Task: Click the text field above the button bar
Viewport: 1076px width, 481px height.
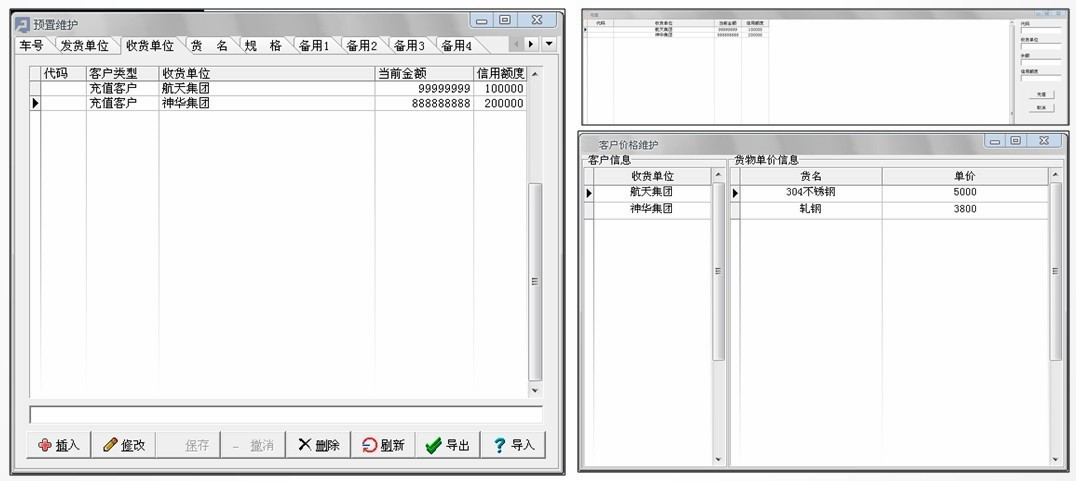Action: click(x=286, y=414)
